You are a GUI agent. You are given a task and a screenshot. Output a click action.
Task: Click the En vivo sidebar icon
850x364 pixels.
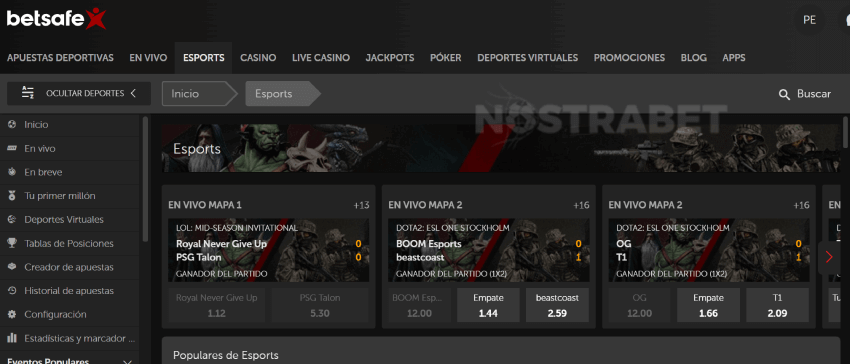pos(12,148)
